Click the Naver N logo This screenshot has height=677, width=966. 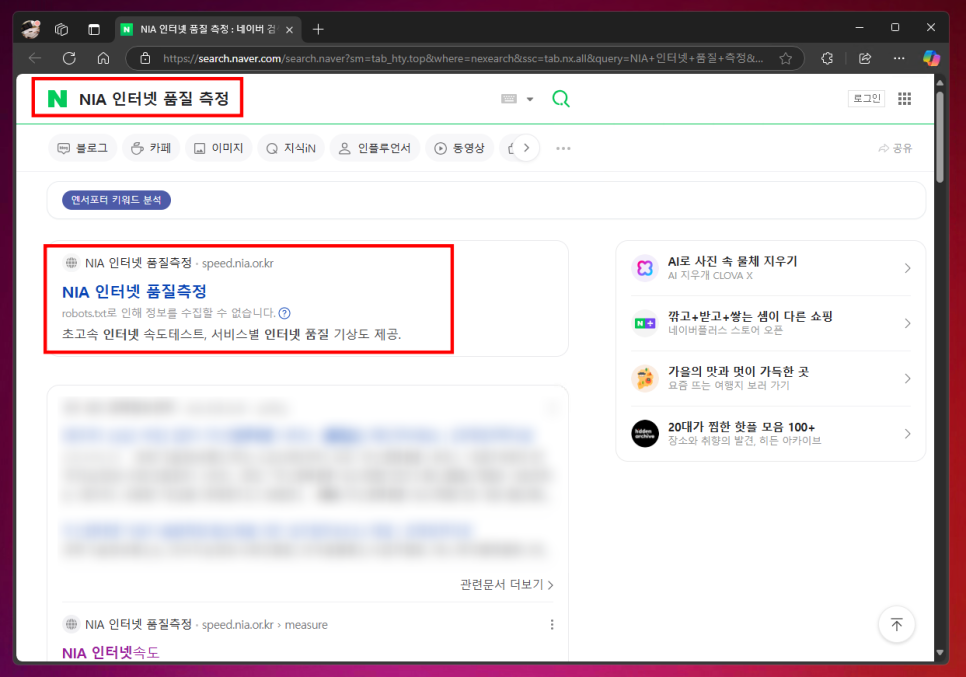pos(57,99)
